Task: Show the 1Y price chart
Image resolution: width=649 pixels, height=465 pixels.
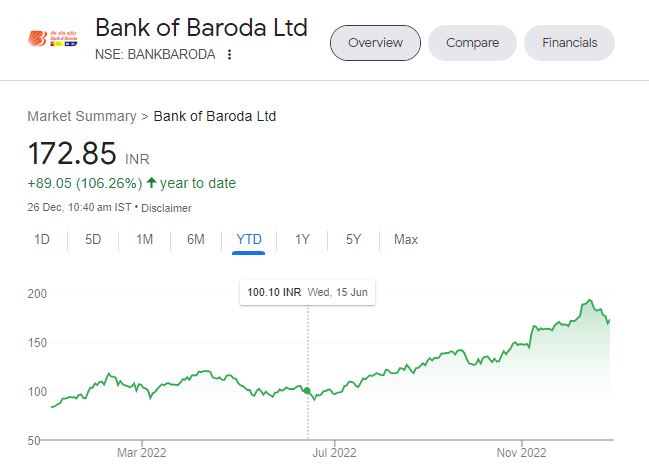Action: coord(302,239)
